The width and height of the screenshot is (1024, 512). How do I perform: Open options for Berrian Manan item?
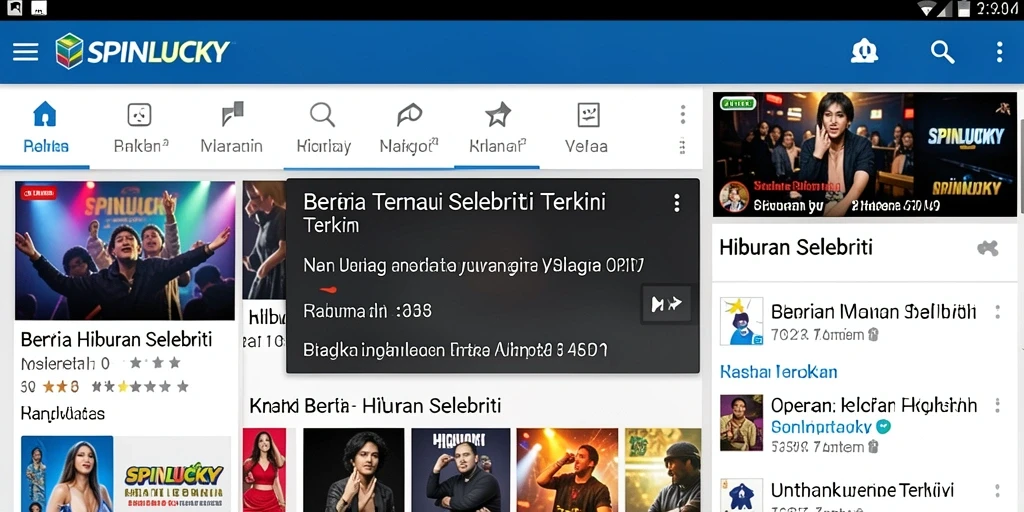997,312
